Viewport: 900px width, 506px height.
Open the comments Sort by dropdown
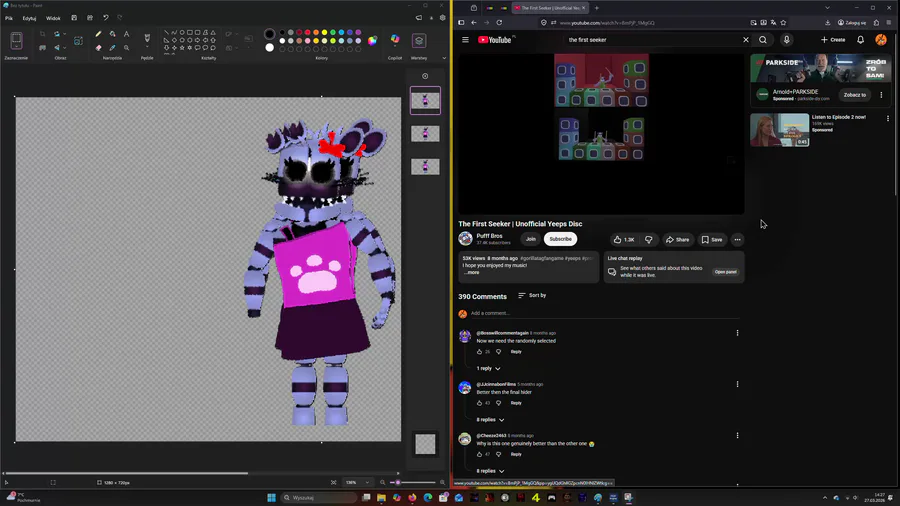point(532,295)
